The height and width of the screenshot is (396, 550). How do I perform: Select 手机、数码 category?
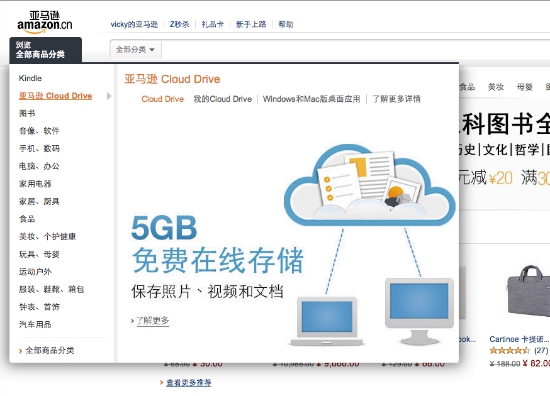pos(39,148)
